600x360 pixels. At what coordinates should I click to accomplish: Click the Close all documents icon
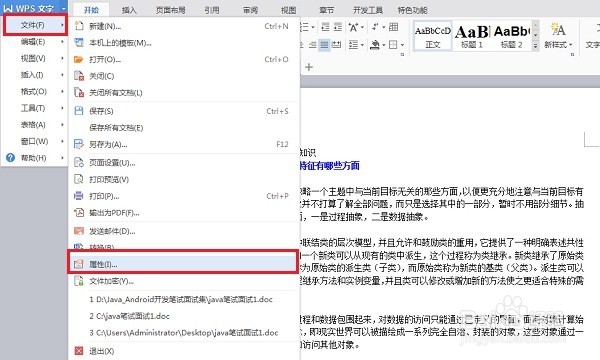pos(79,92)
